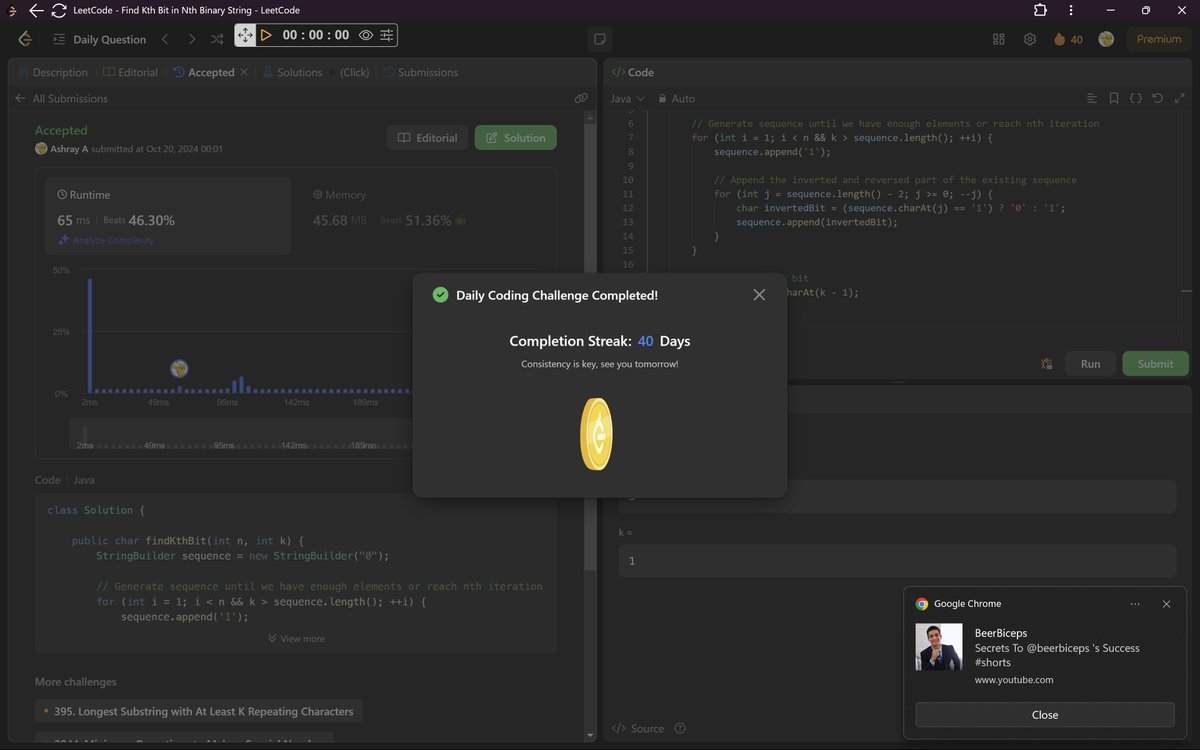
Task: Click Close on the Chrome notification
Action: click(1045, 714)
